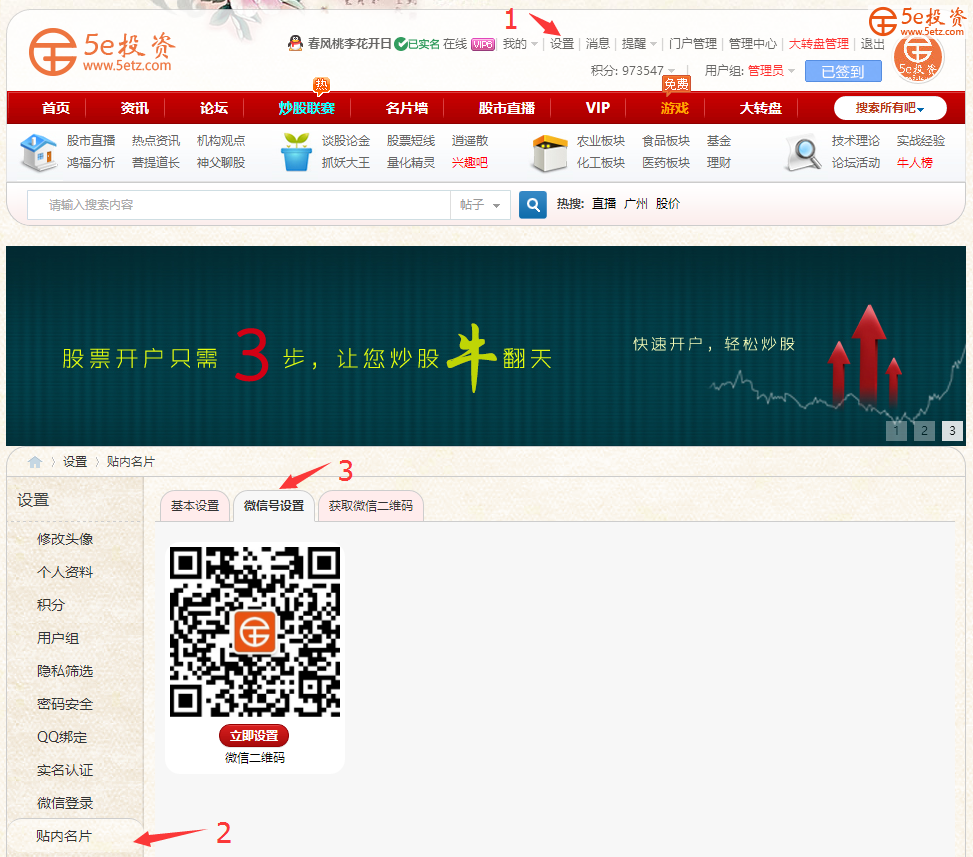Click the 设置 link in top bar
The image size is (973, 857).
coord(562,44)
